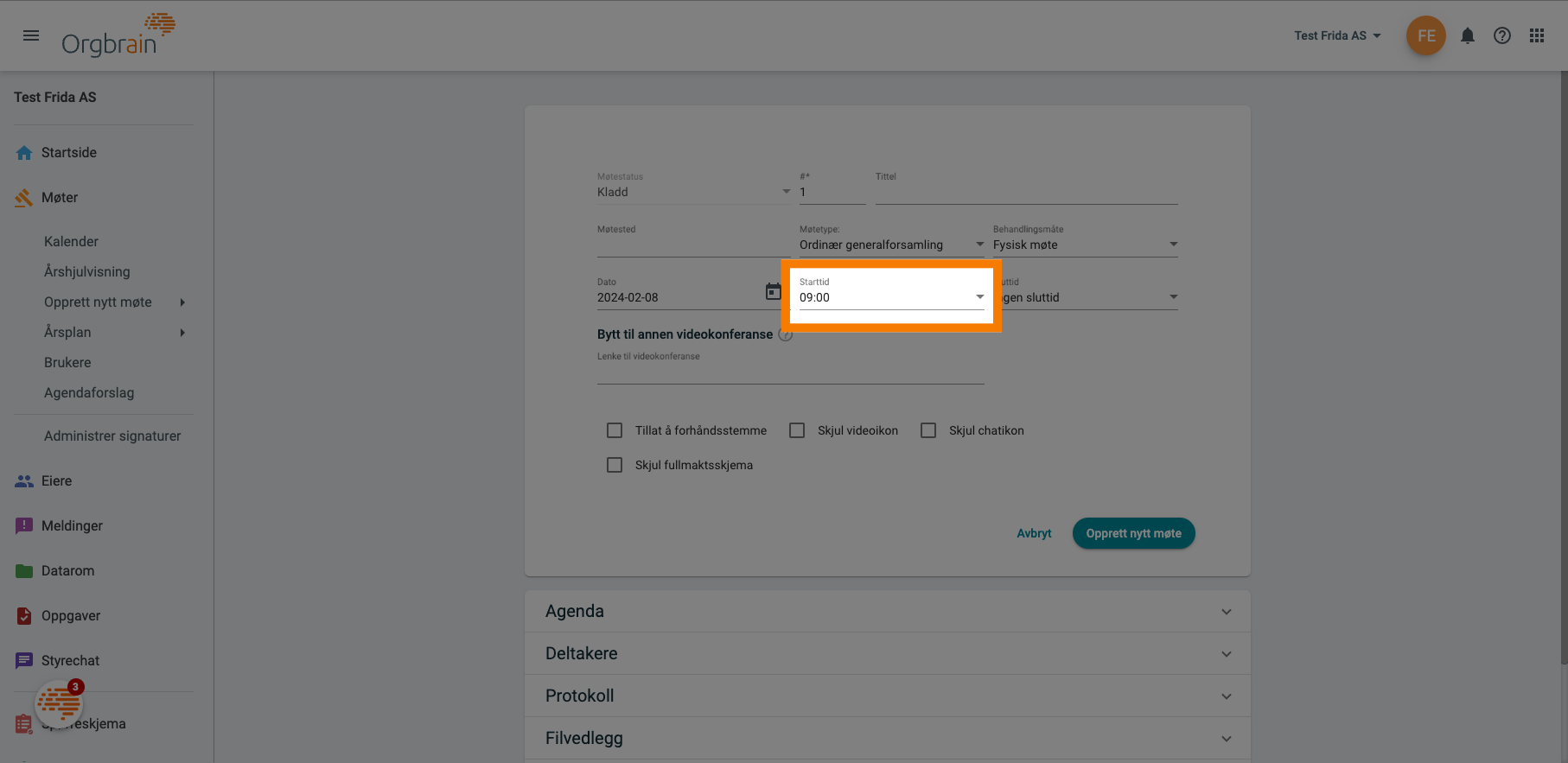The width and height of the screenshot is (1568, 763).
Task: Open Administrer signaturer
Action: pyautogui.click(x=112, y=436)
